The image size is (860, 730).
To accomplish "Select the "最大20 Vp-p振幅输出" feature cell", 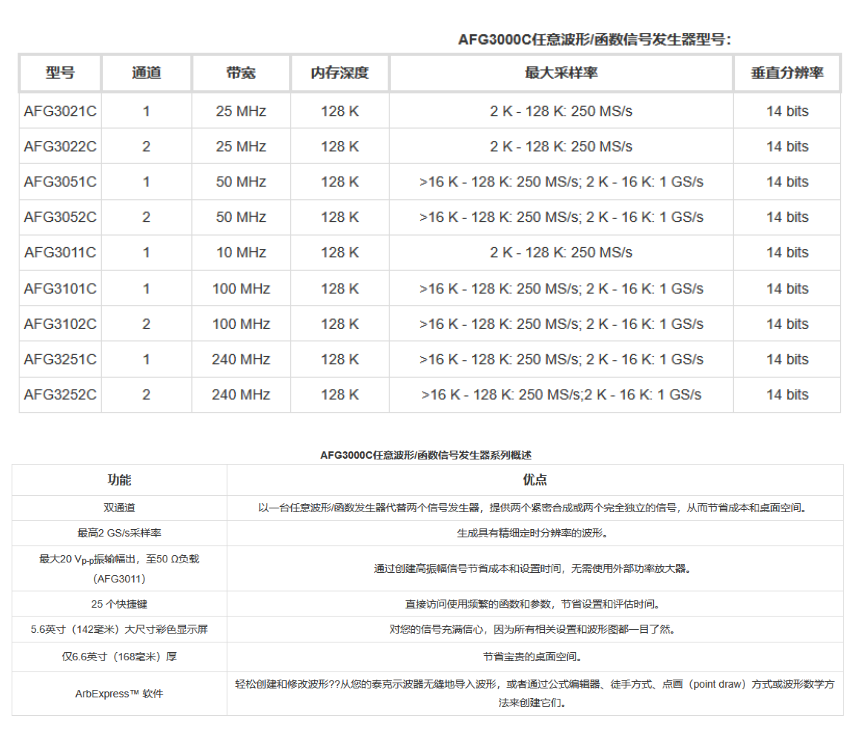I will coord(119,569).
